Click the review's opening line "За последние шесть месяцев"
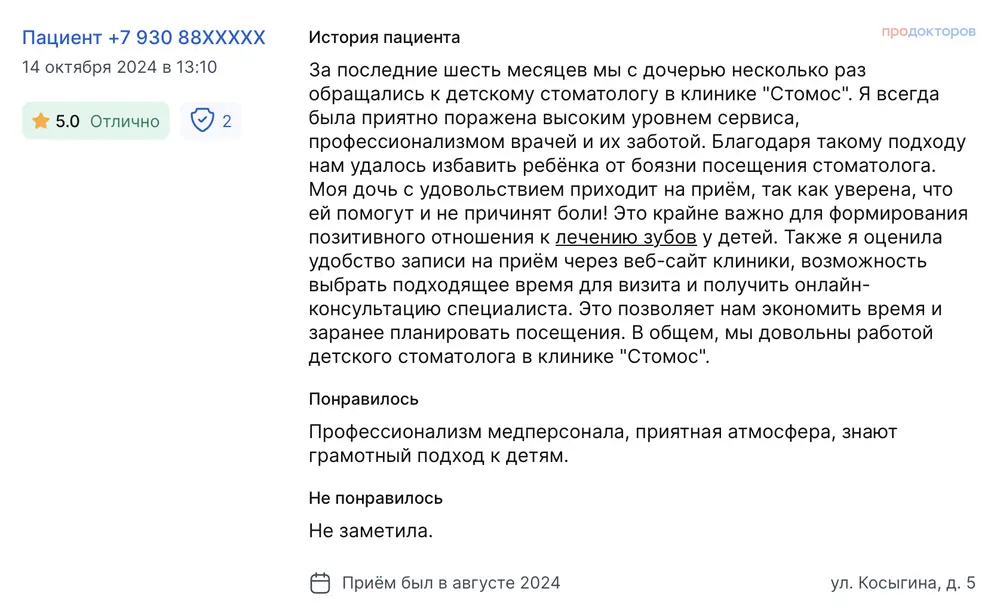The height and width of the screenshot is (616, 1000). 433,71
